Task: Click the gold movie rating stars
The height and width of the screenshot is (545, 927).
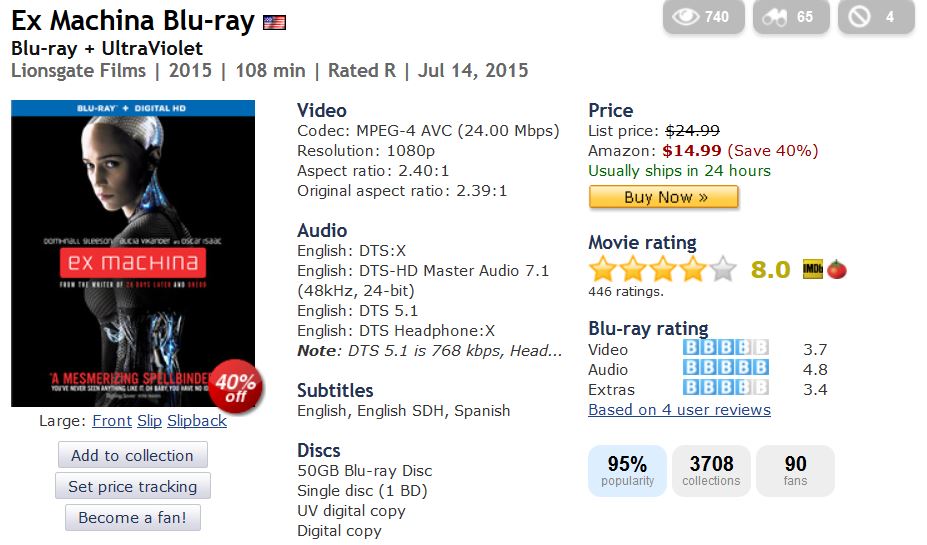Action: point(662,269)
